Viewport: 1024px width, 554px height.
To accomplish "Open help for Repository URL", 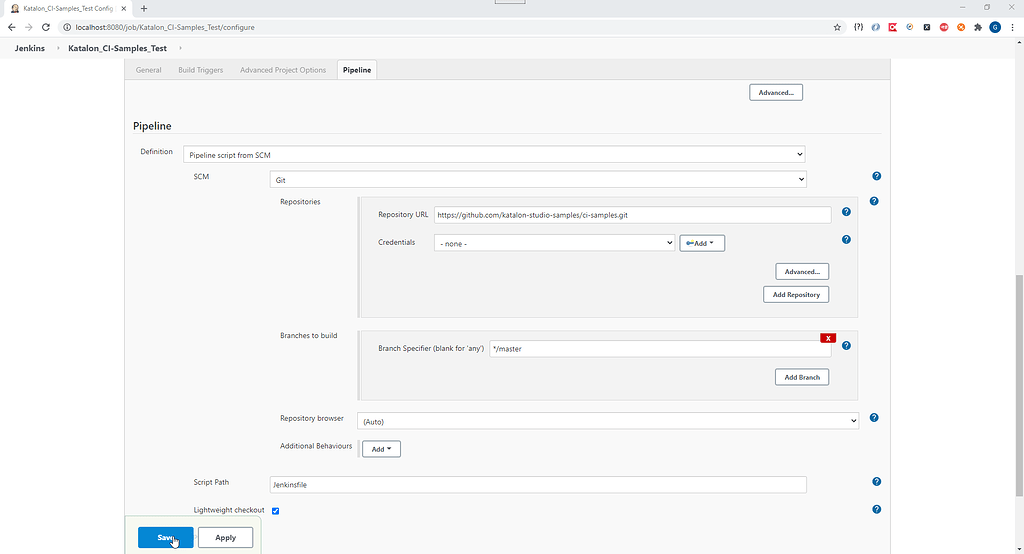I will point(846,212).
